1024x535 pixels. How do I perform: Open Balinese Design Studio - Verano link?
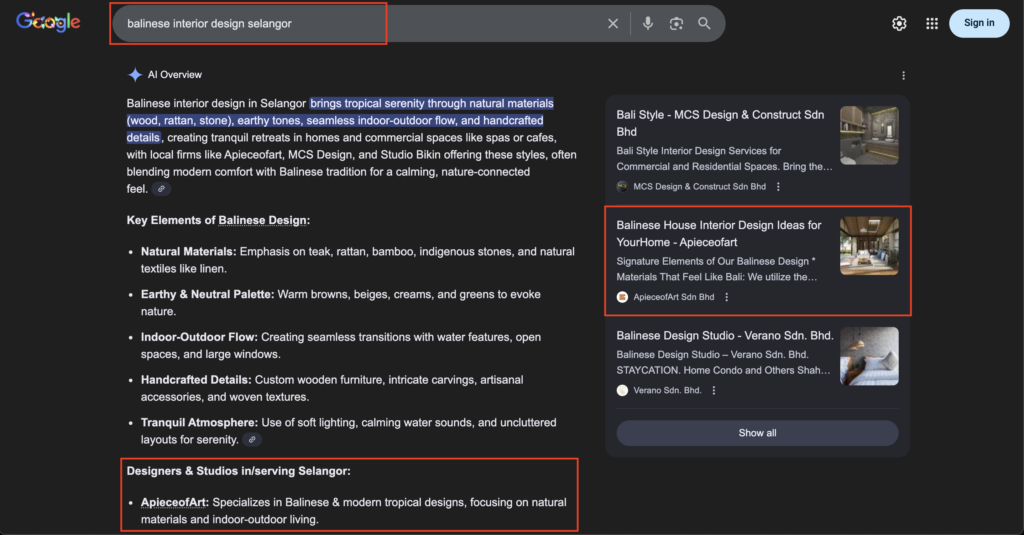724,336
